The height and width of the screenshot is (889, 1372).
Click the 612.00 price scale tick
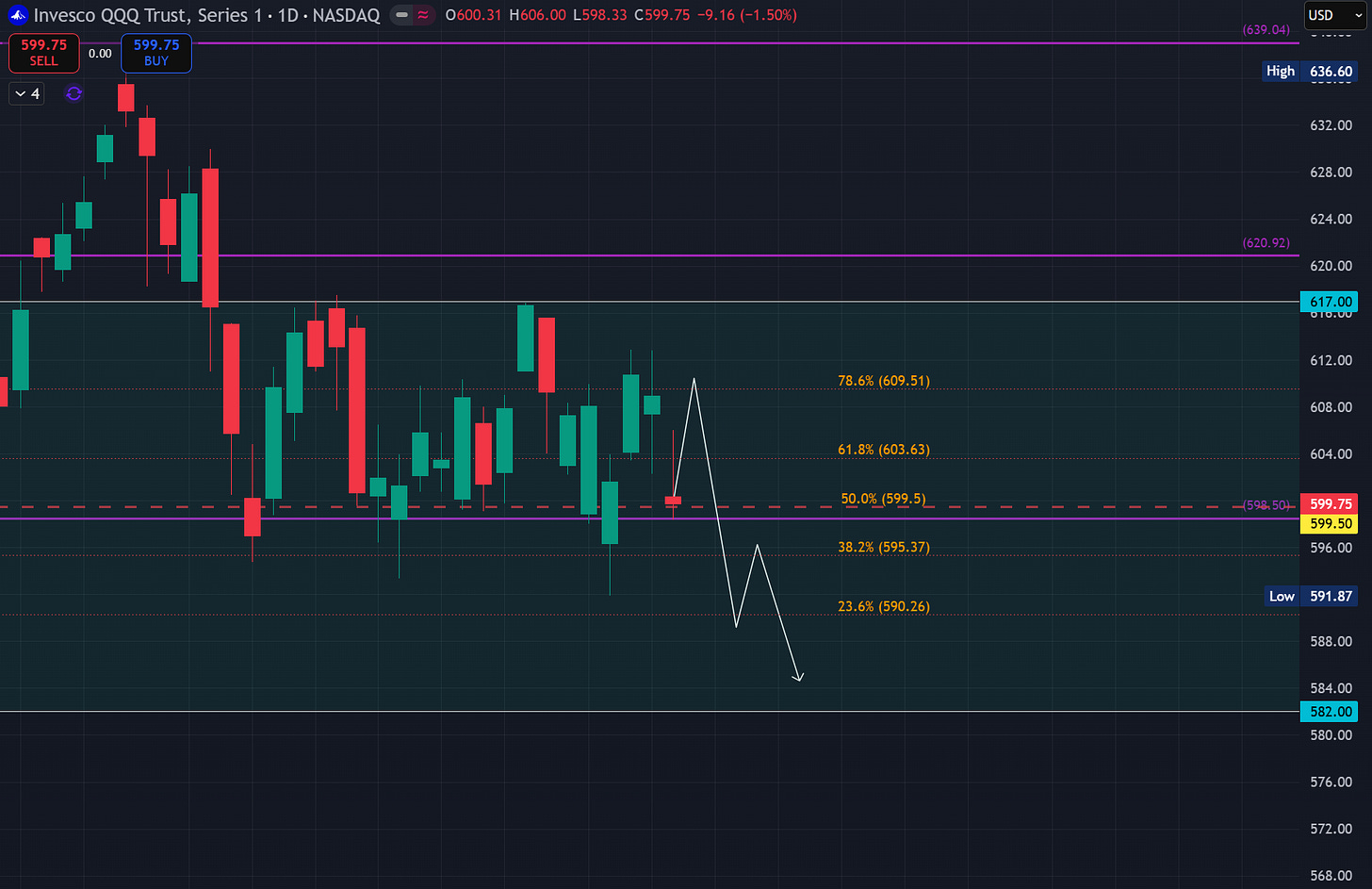[1331, 360]
